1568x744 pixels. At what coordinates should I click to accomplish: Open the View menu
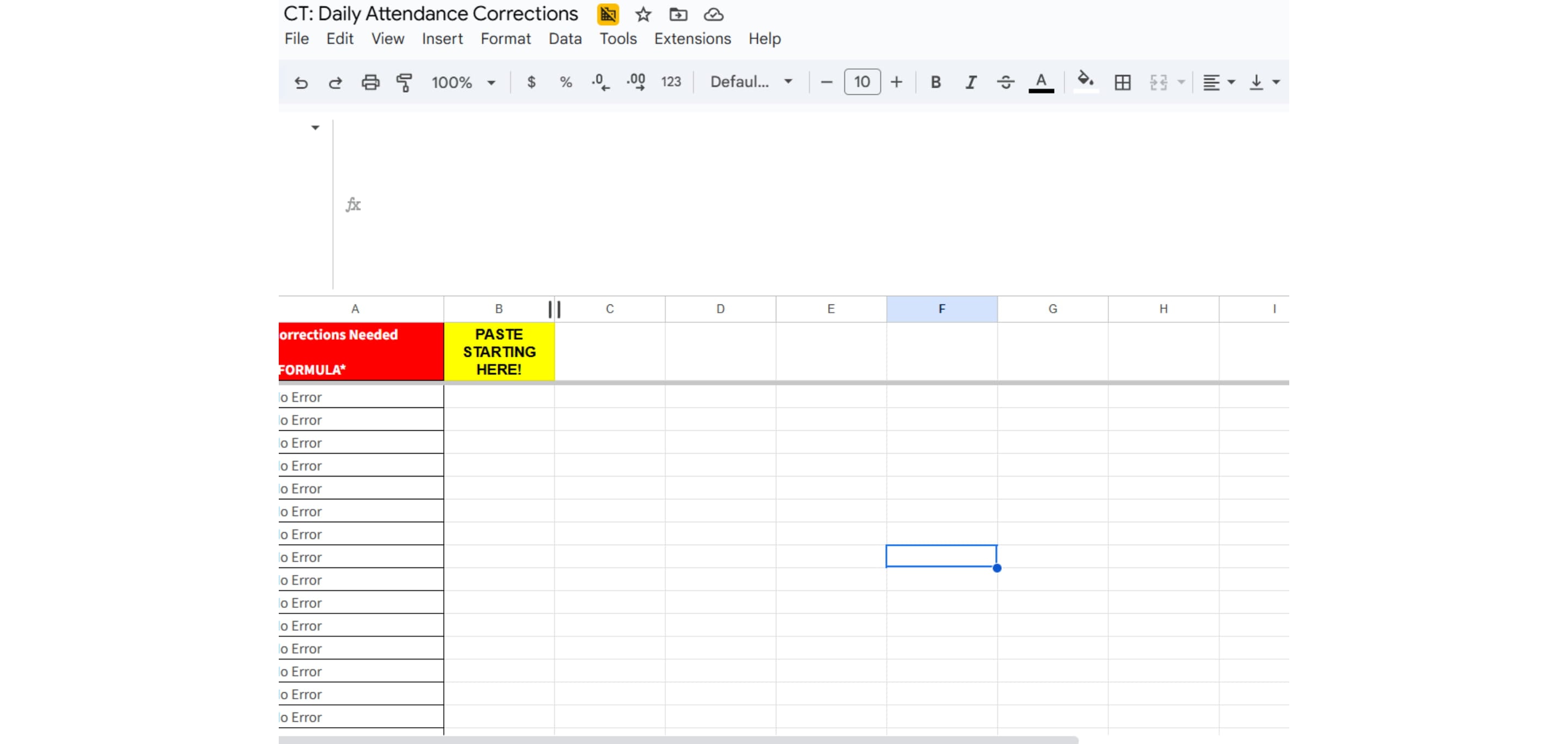(x=388, y=39)
